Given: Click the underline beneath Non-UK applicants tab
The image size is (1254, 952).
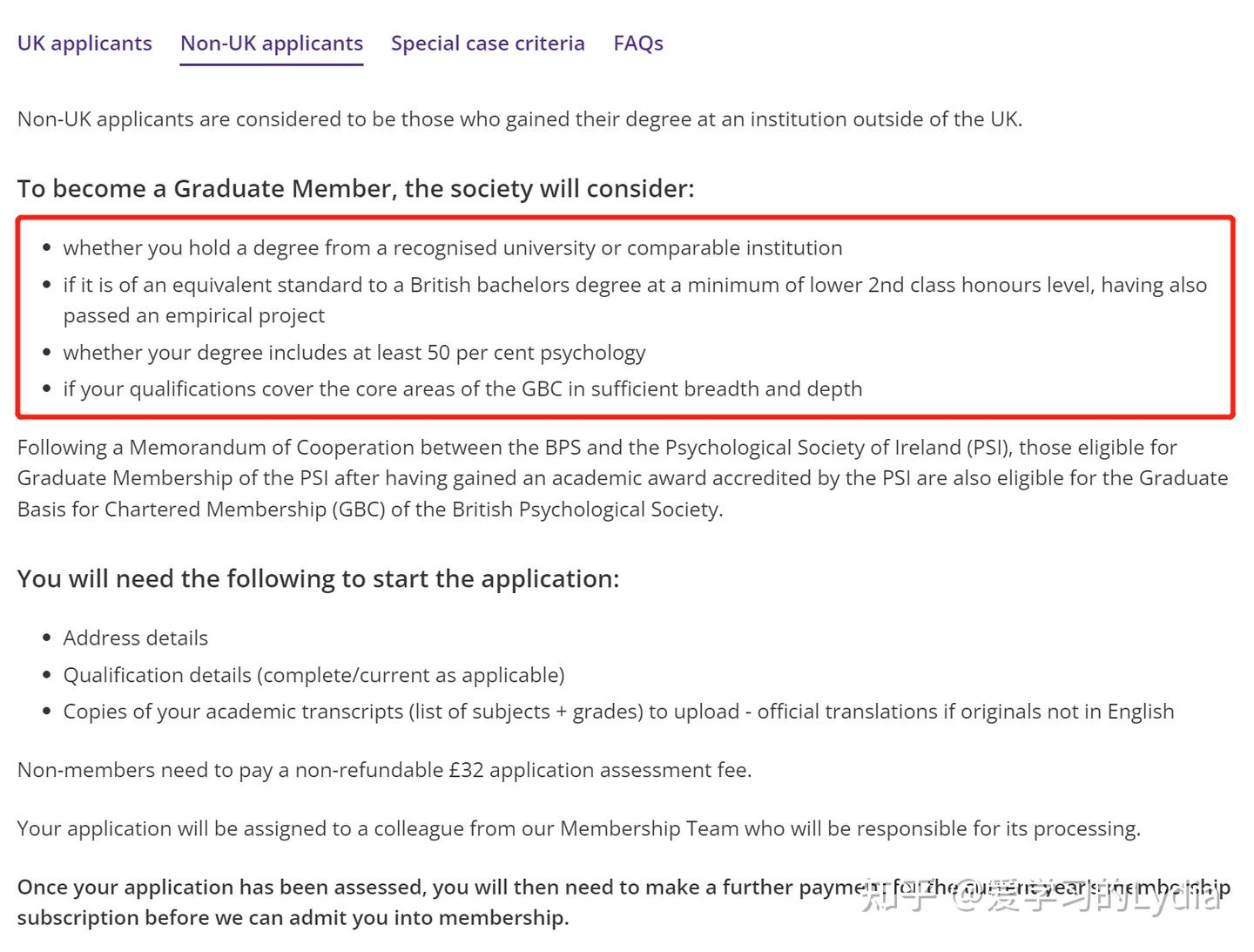Looking at the screenshot, I should point(272,64).
